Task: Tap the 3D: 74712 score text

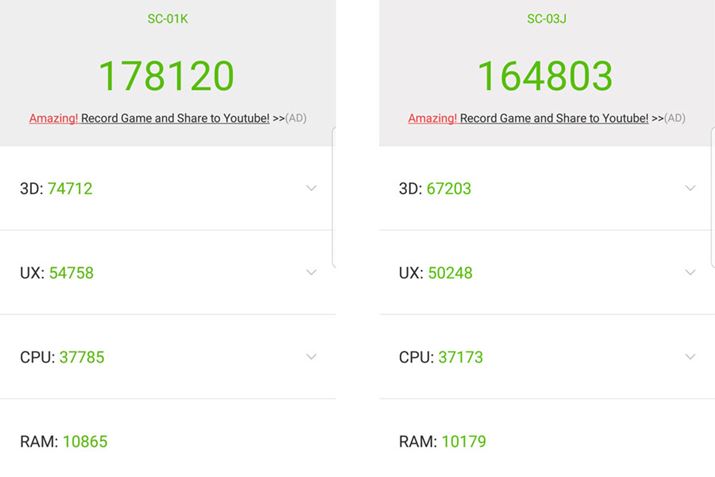Action: 56,188
